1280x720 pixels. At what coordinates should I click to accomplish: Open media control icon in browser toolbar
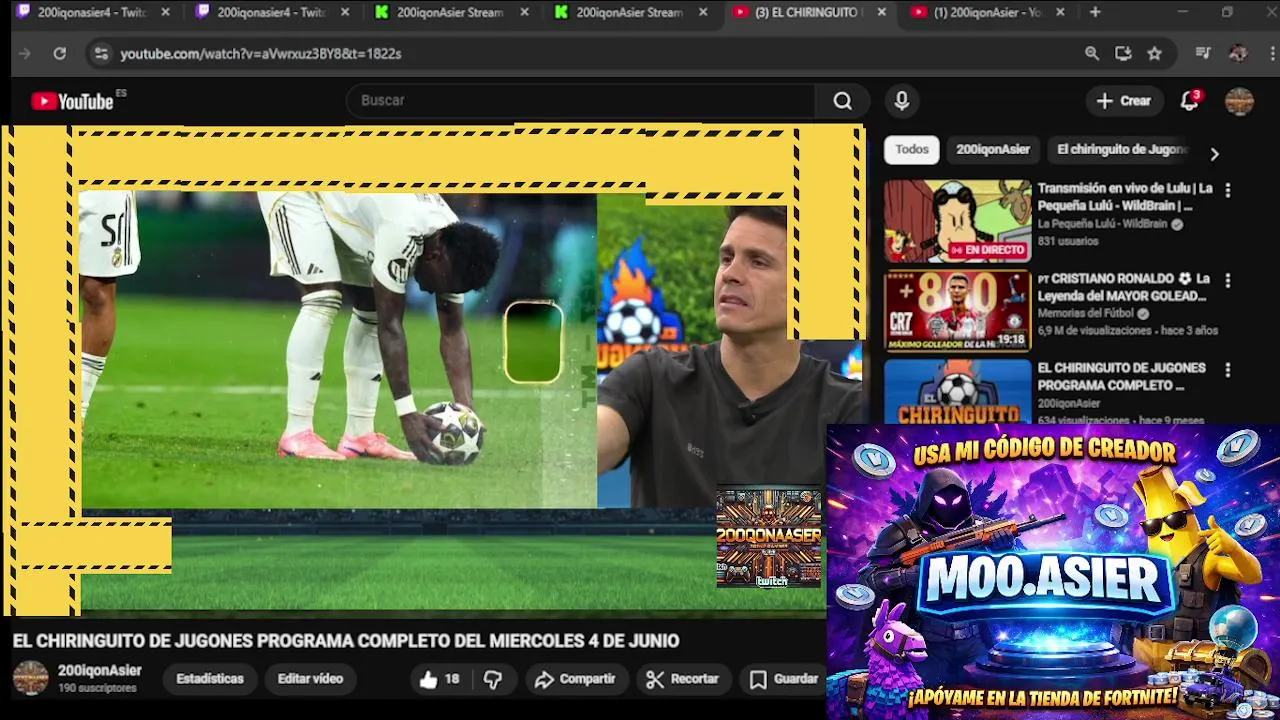pos(1203,54)
